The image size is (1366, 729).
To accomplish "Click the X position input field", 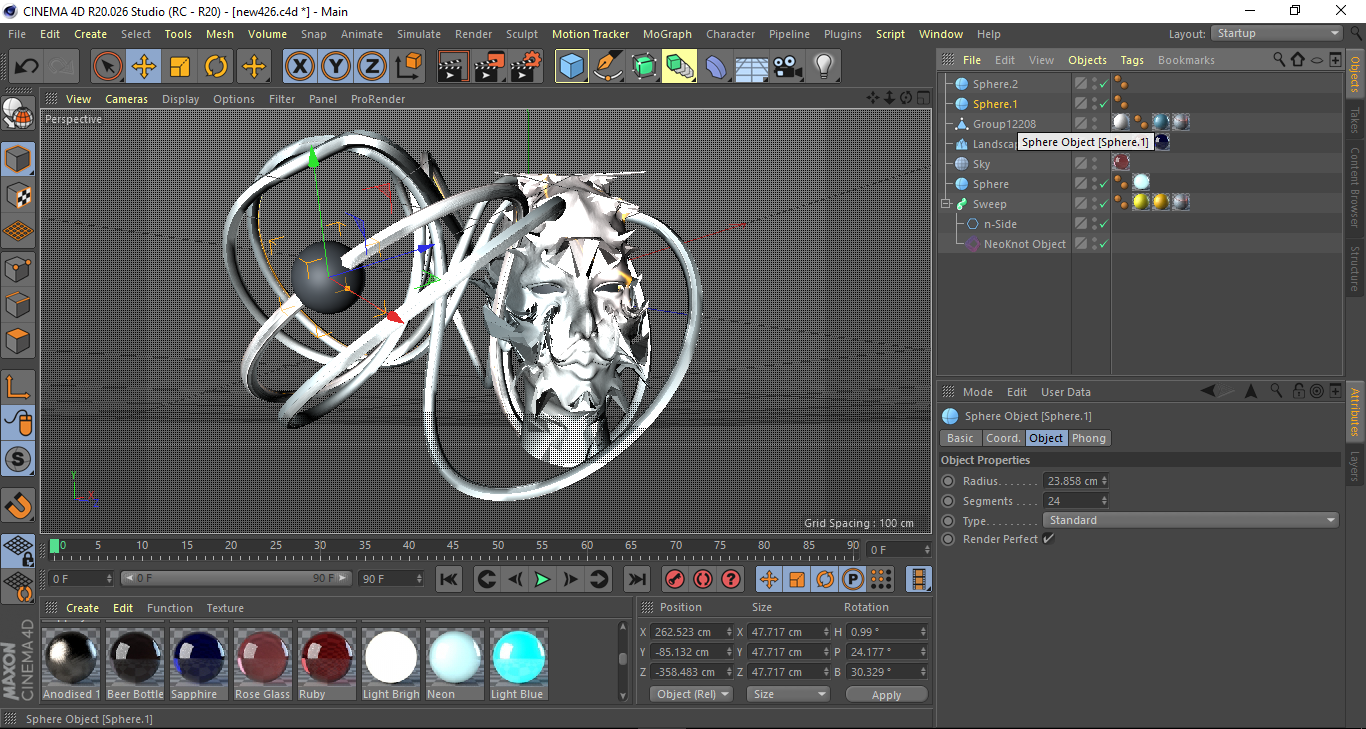I will tap(690, 632).
